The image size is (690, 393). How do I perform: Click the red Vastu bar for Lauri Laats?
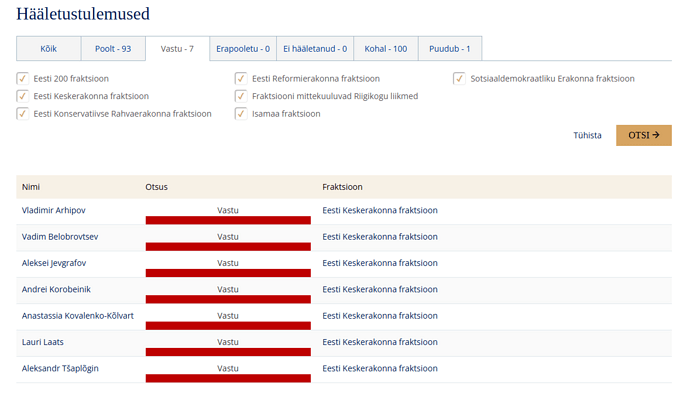(x=228, y=352)
